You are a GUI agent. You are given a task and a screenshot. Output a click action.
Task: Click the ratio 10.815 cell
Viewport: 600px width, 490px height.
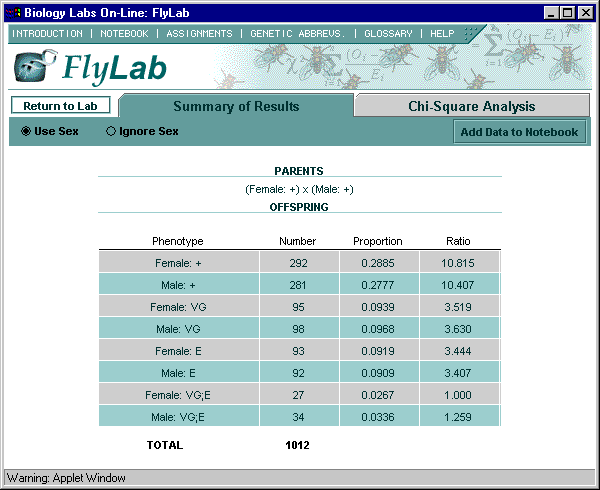pyautogui.click(x=460, y=263)
